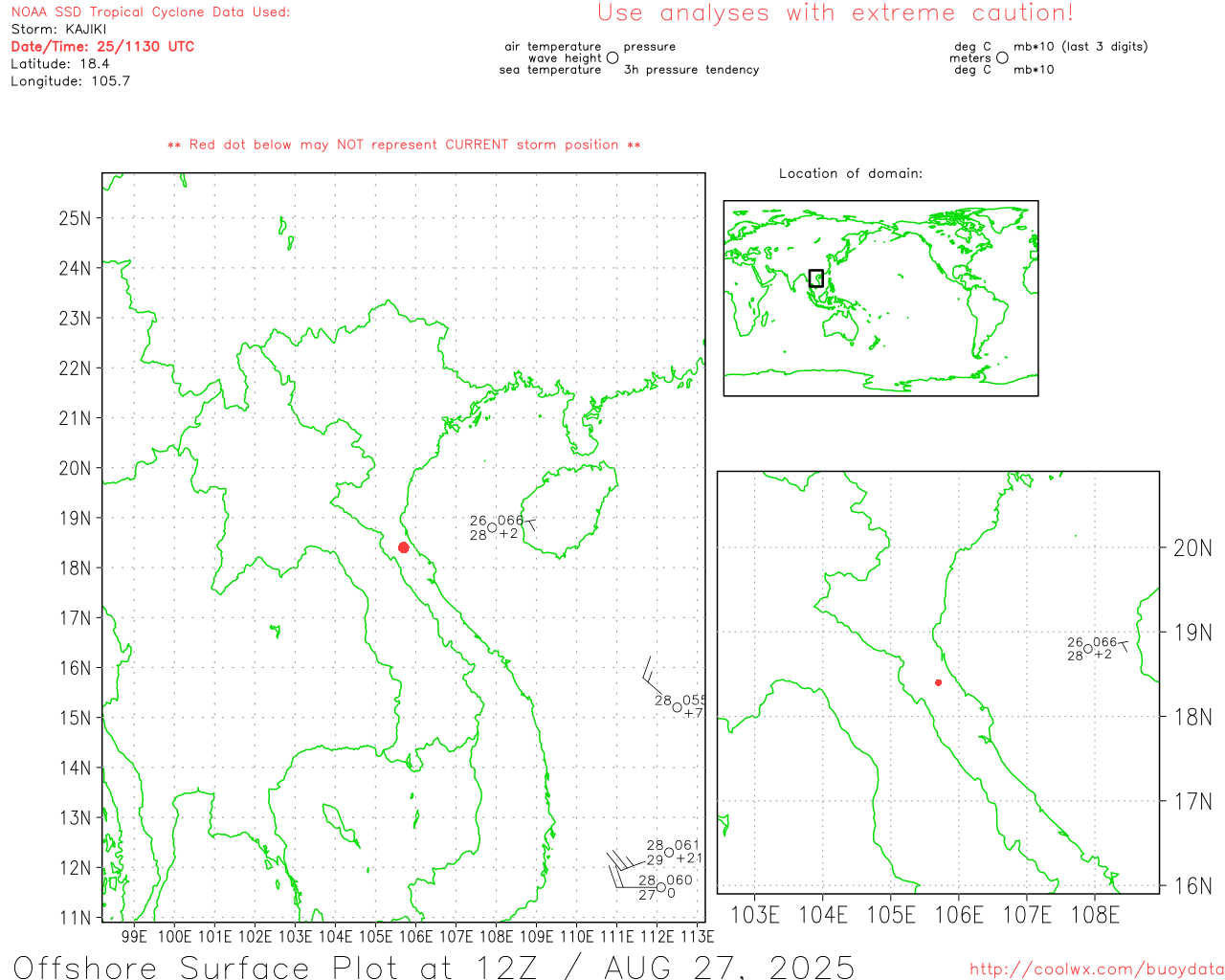The image size is (1225, 980).
Task: Click 'Date/Time: 25/1130 UTC' text
Action: coord(102,46)
